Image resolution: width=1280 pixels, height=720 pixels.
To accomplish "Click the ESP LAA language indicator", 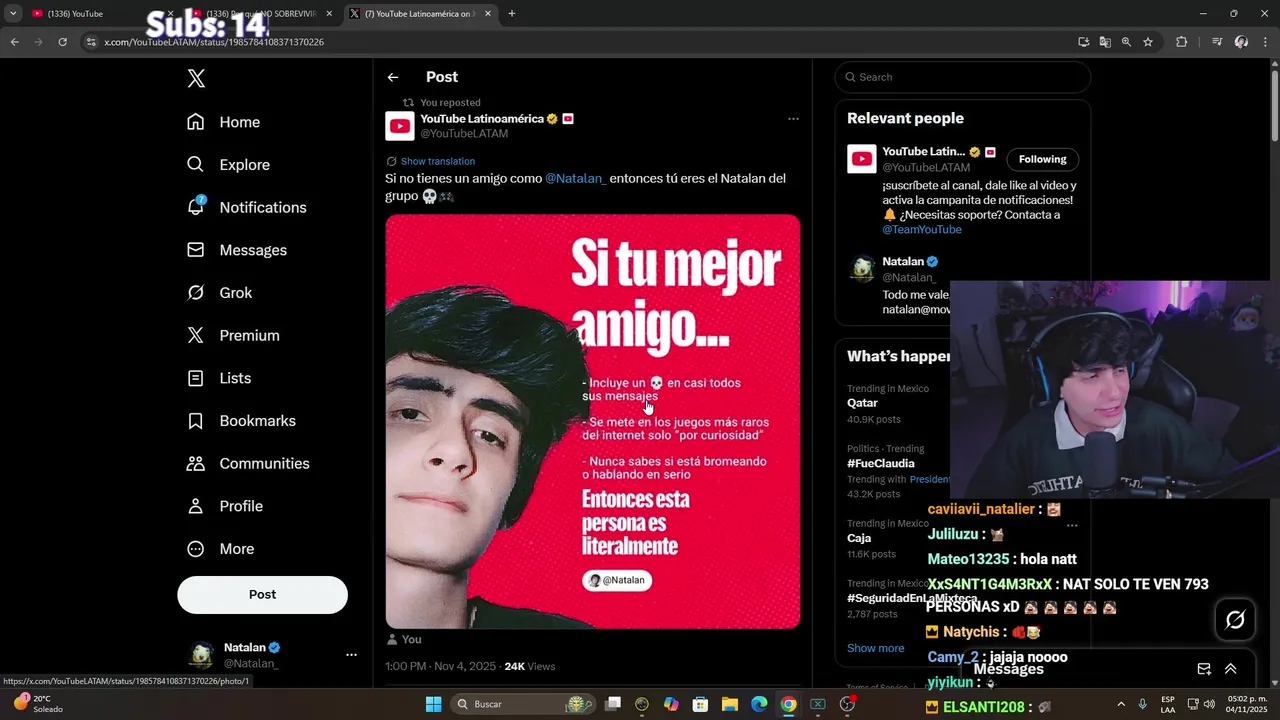I will 1168,704.
